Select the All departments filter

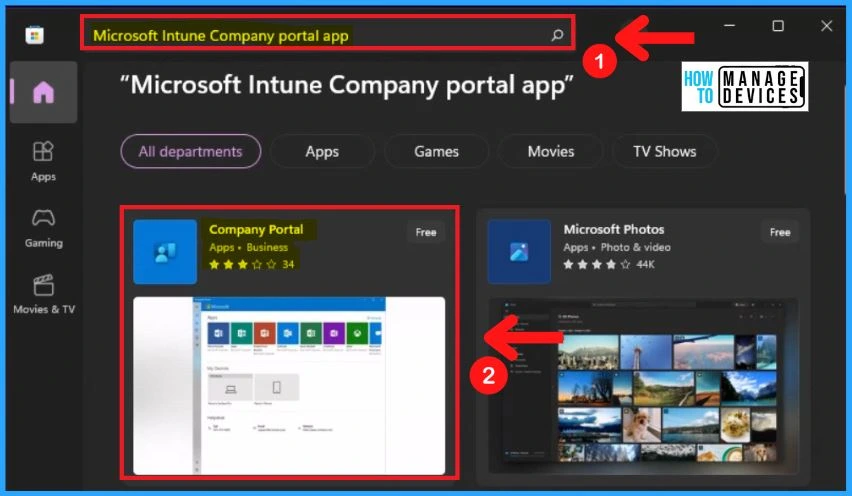(191, 152)
